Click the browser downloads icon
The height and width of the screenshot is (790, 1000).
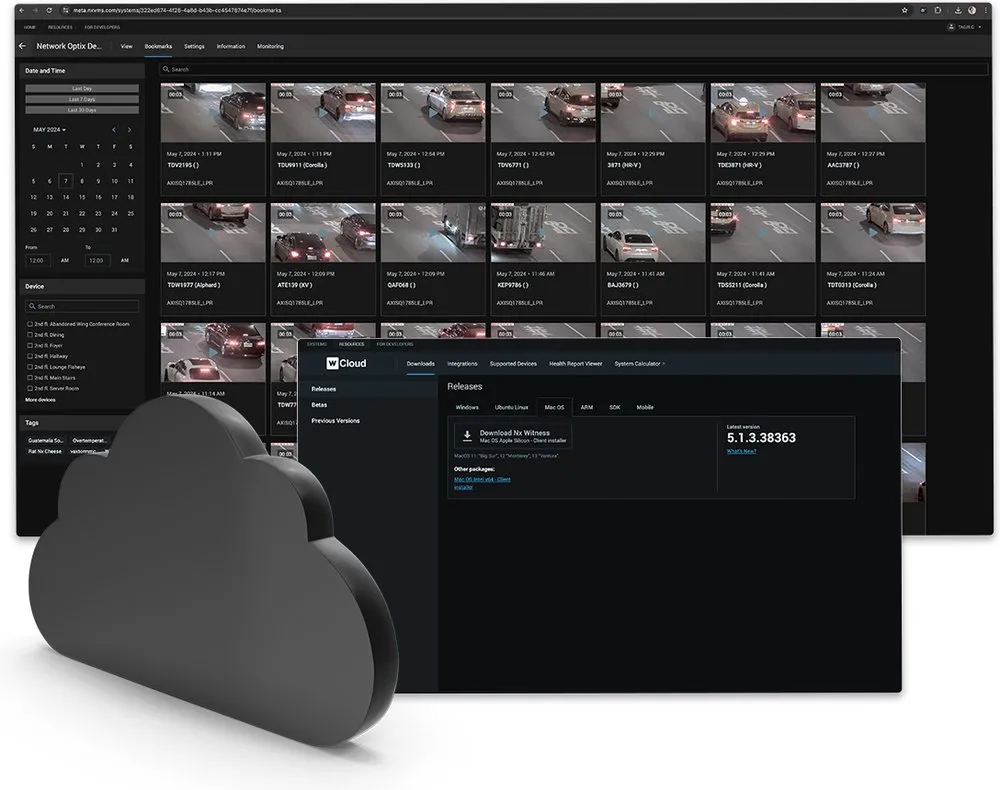(x=958, y=10)
